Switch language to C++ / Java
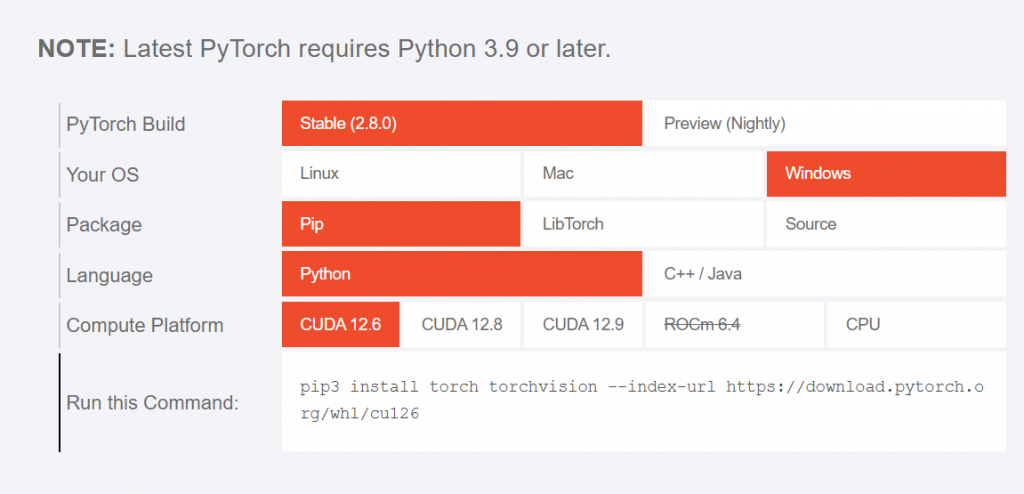Viewport: 1024px width, 494px height. [824, 274]
